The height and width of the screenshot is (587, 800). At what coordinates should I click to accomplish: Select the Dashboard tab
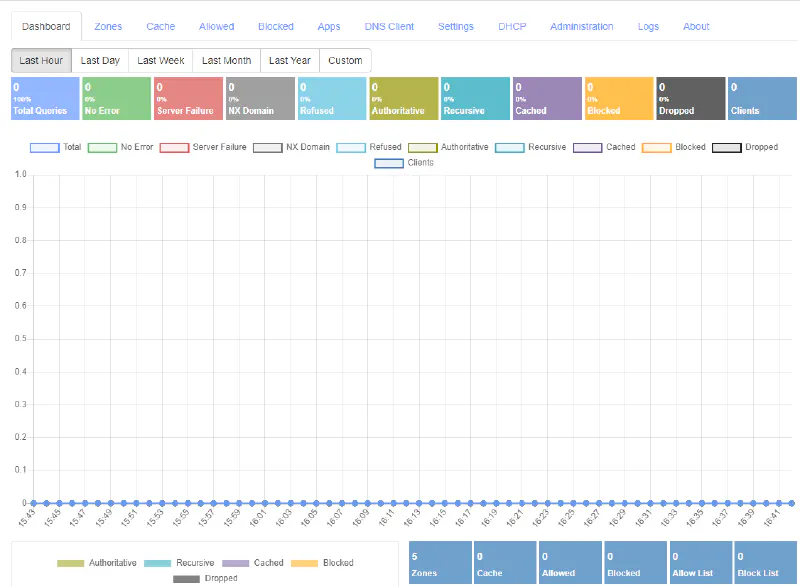(x=46, y=27)
